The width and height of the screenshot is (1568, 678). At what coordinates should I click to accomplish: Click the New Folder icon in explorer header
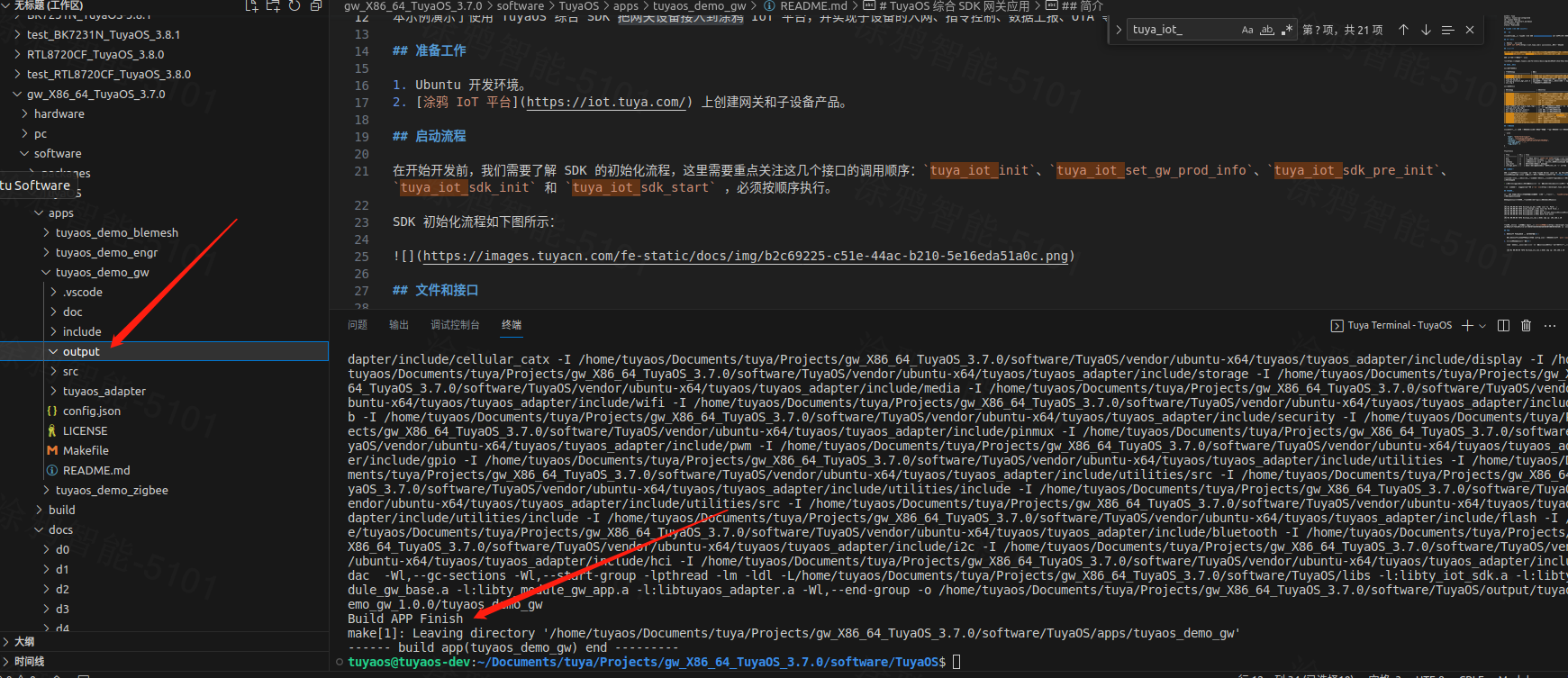pos(273,5)
